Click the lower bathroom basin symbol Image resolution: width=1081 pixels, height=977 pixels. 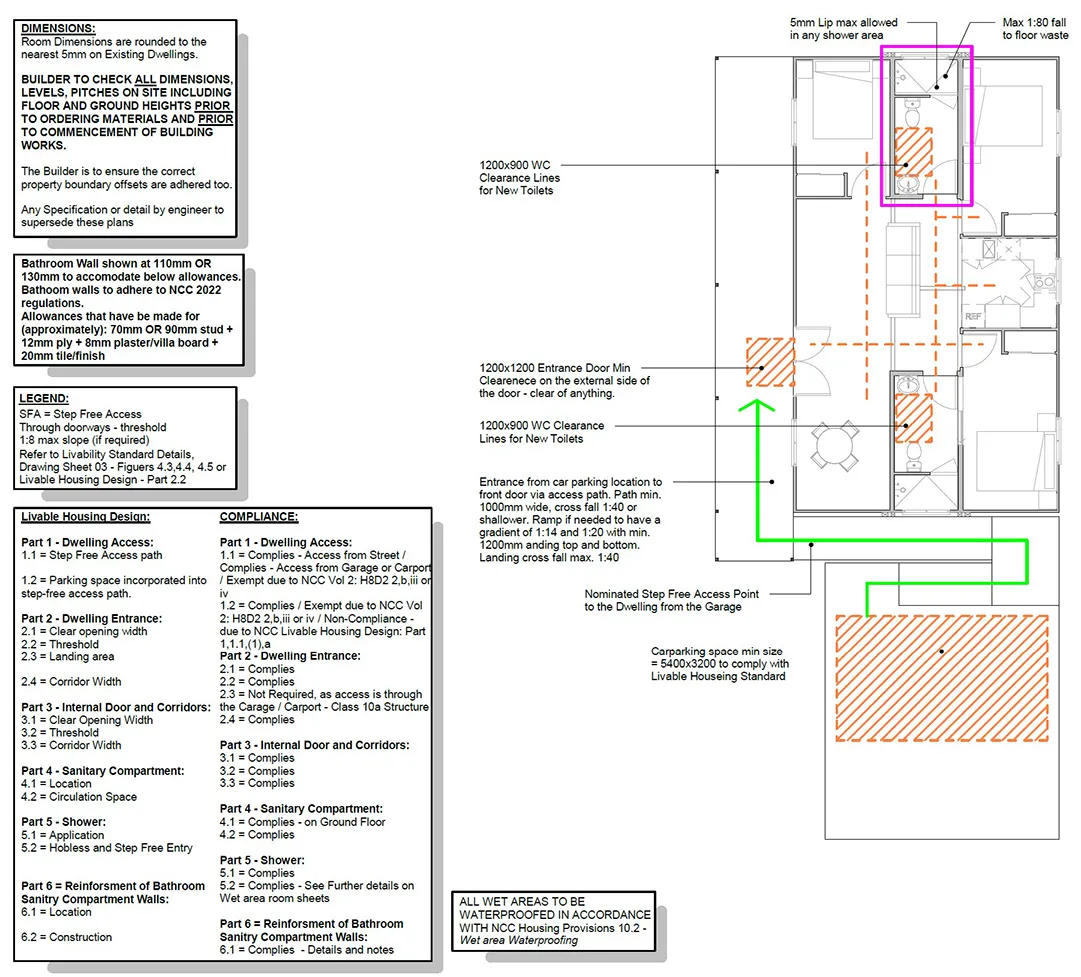tap(909, 385)
